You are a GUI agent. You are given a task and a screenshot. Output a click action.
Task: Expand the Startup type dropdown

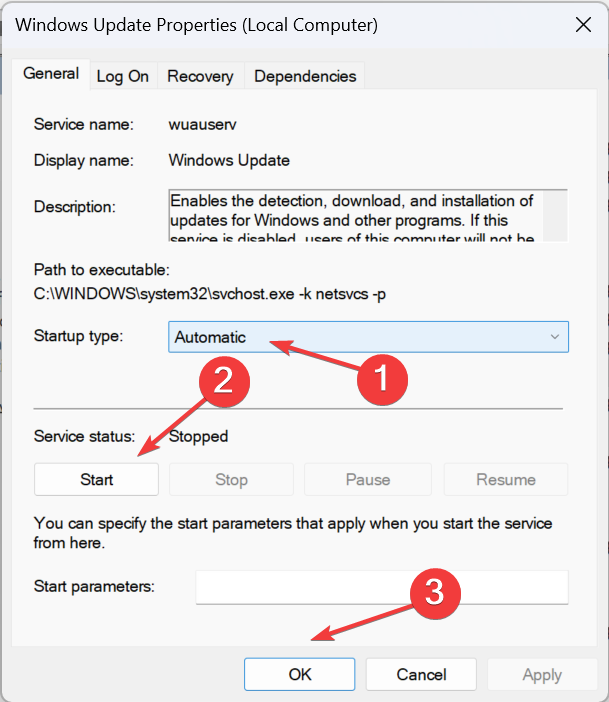point(368,337)
